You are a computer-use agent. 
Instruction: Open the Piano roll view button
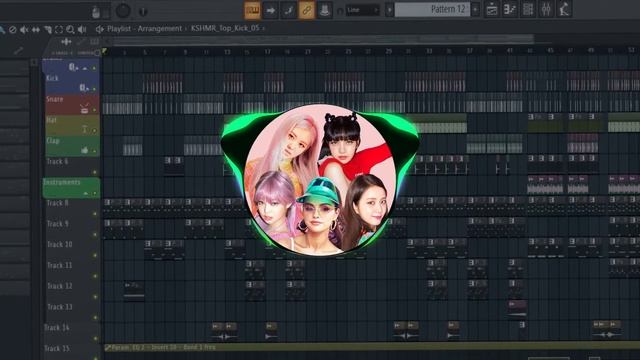[510, 10]
